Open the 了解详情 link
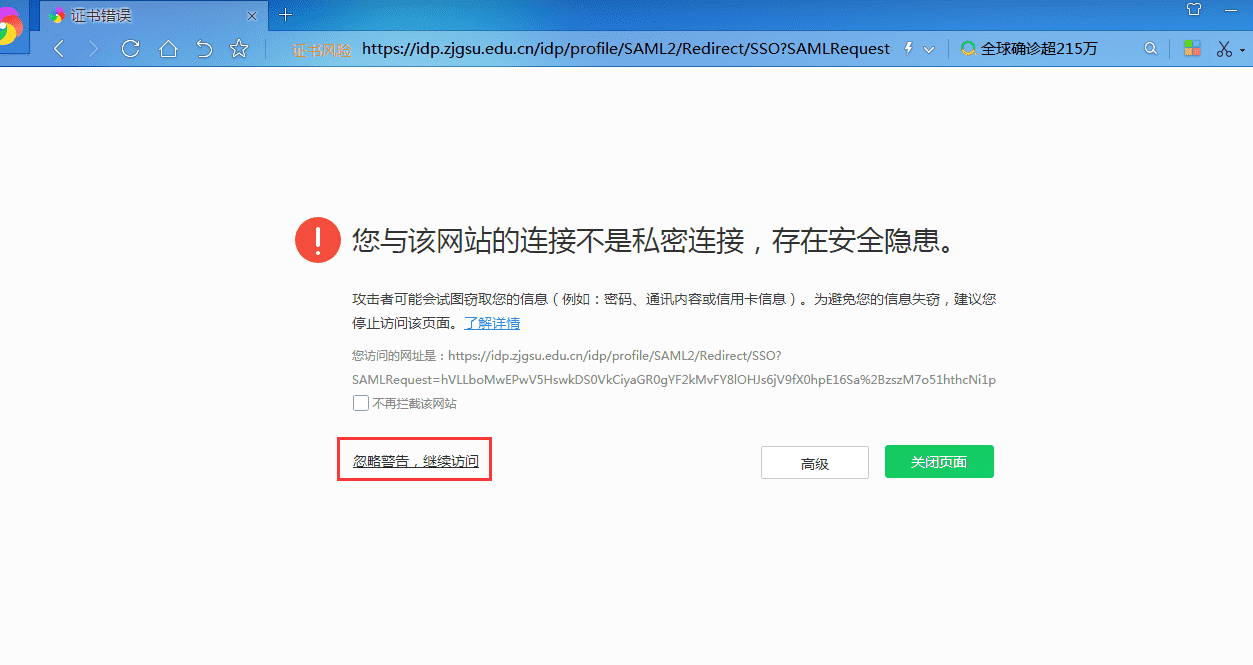The image size is (1253, 665). pos(492,323)
